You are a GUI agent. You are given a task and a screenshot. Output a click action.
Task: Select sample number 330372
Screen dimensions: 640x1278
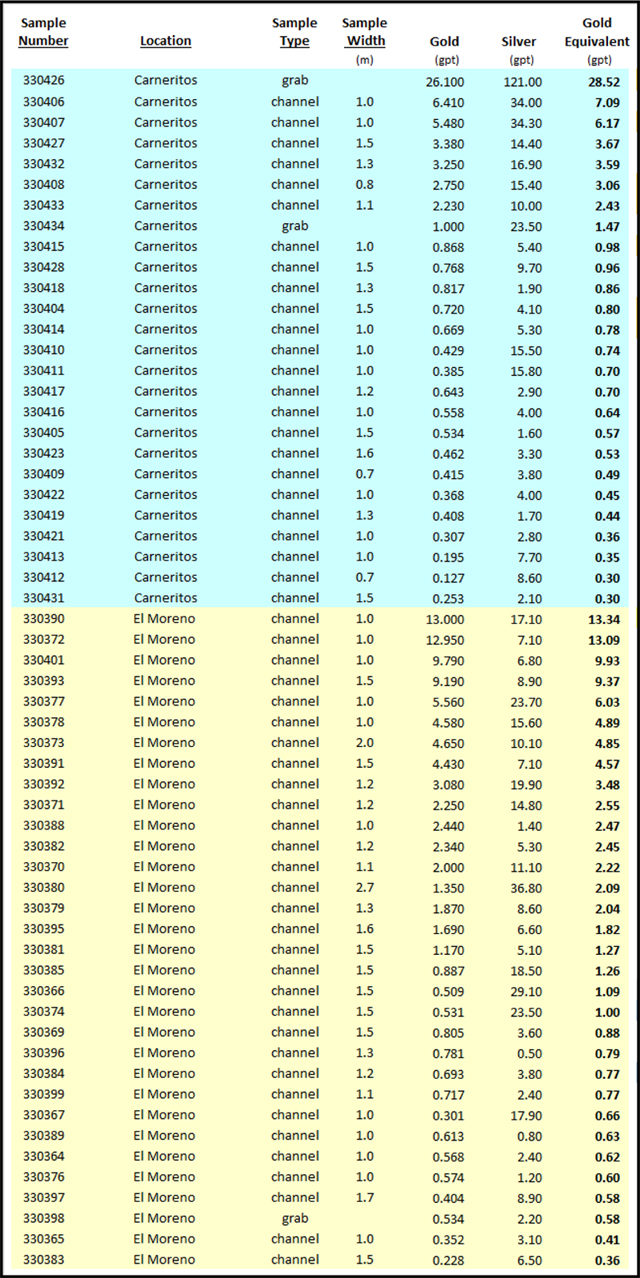[x=44, y=639]
